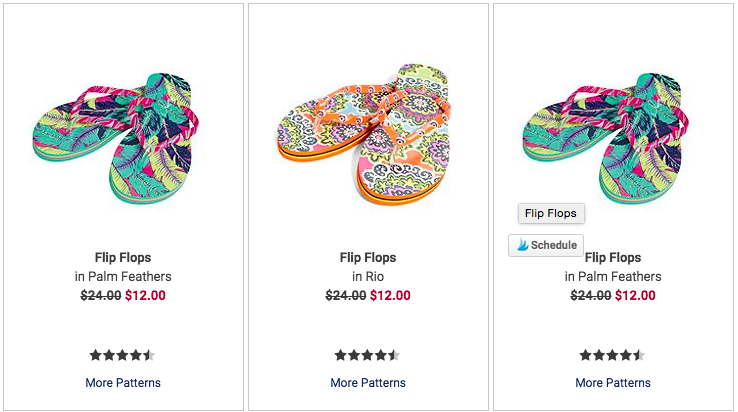Open More Patterns in the third card

click(x=613, y=383)
